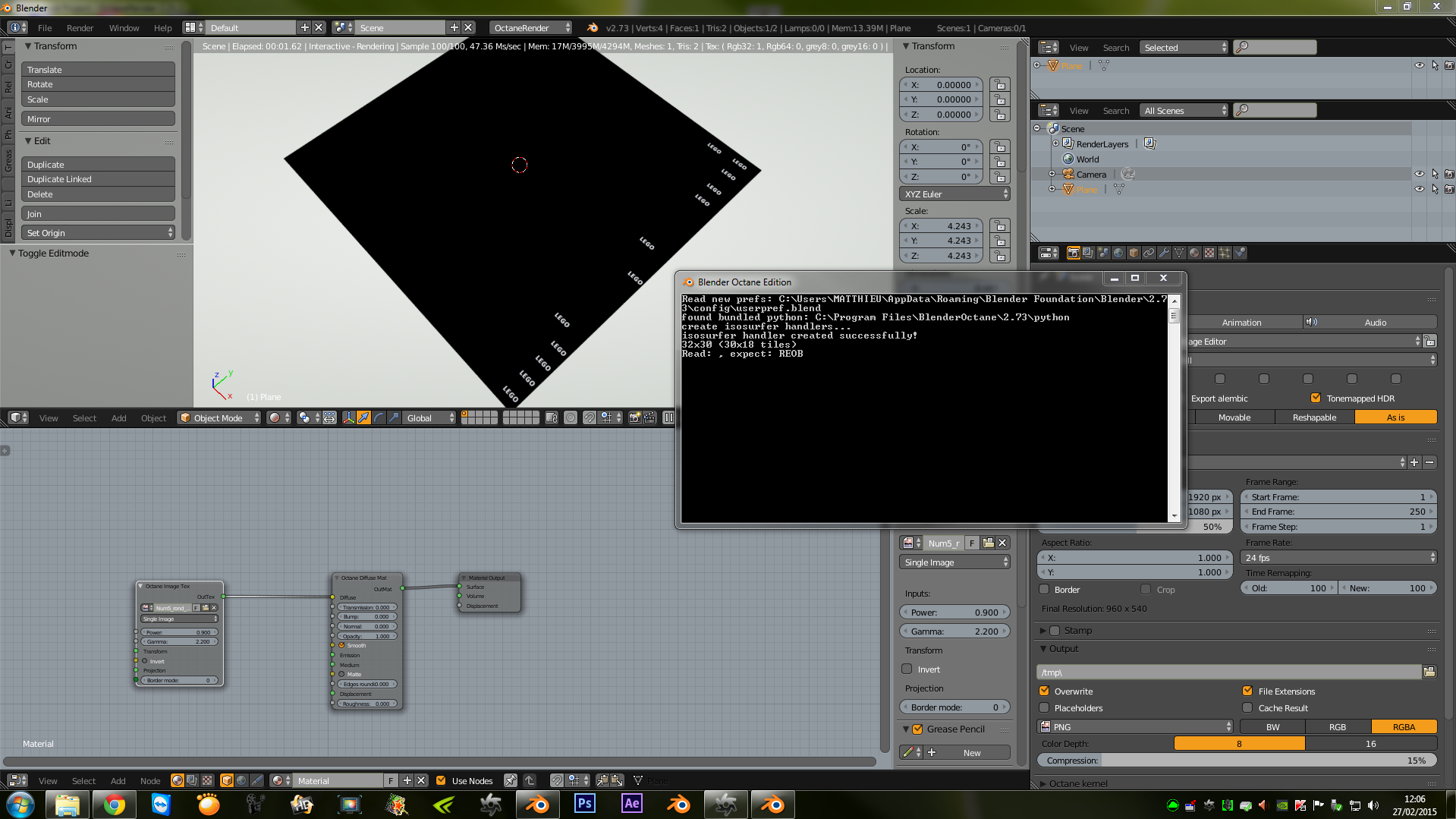The image size is (1456, 819).
Task: Select the Reshapable mesh type button
Action: click(x=1315, y=417)
